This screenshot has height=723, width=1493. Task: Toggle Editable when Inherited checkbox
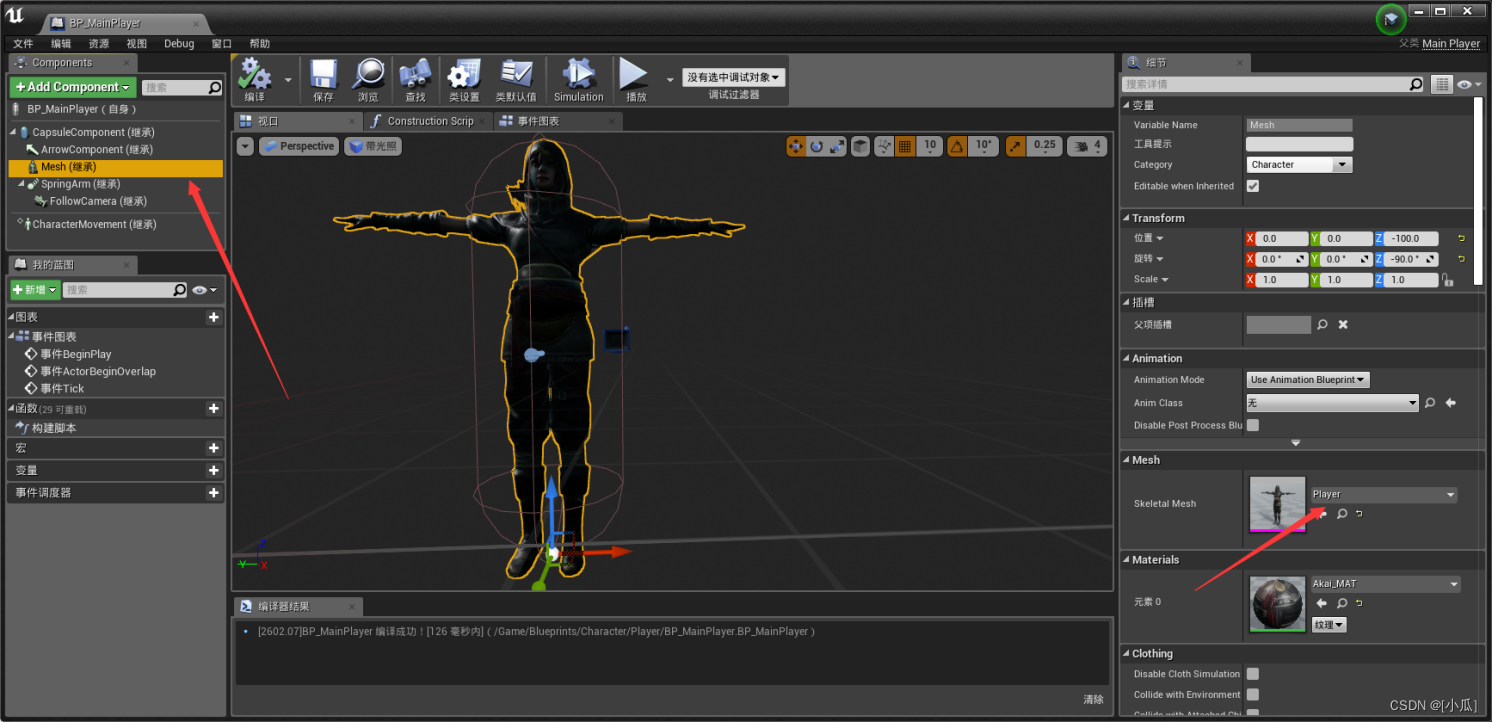coord(1253,186)
